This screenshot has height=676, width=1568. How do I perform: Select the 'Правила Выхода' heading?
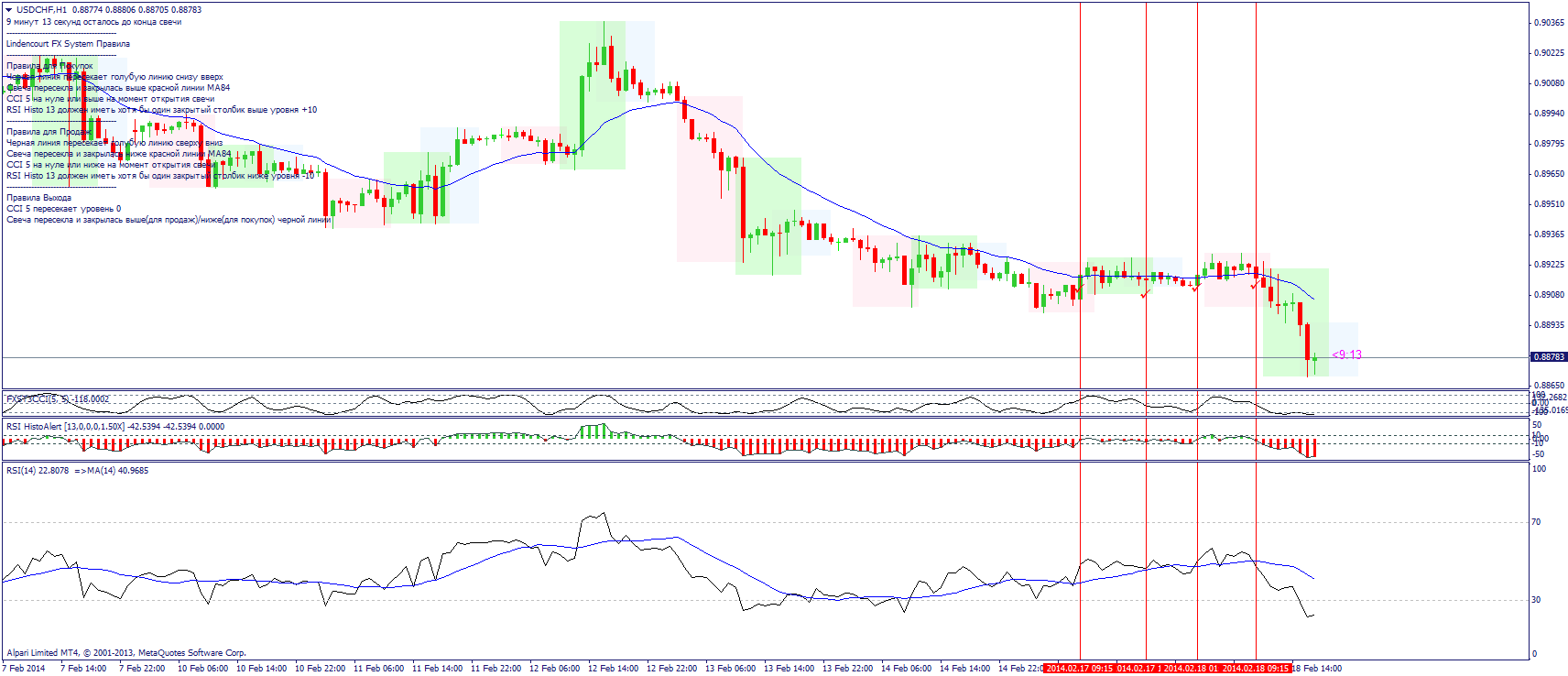[x=38, y=198]
